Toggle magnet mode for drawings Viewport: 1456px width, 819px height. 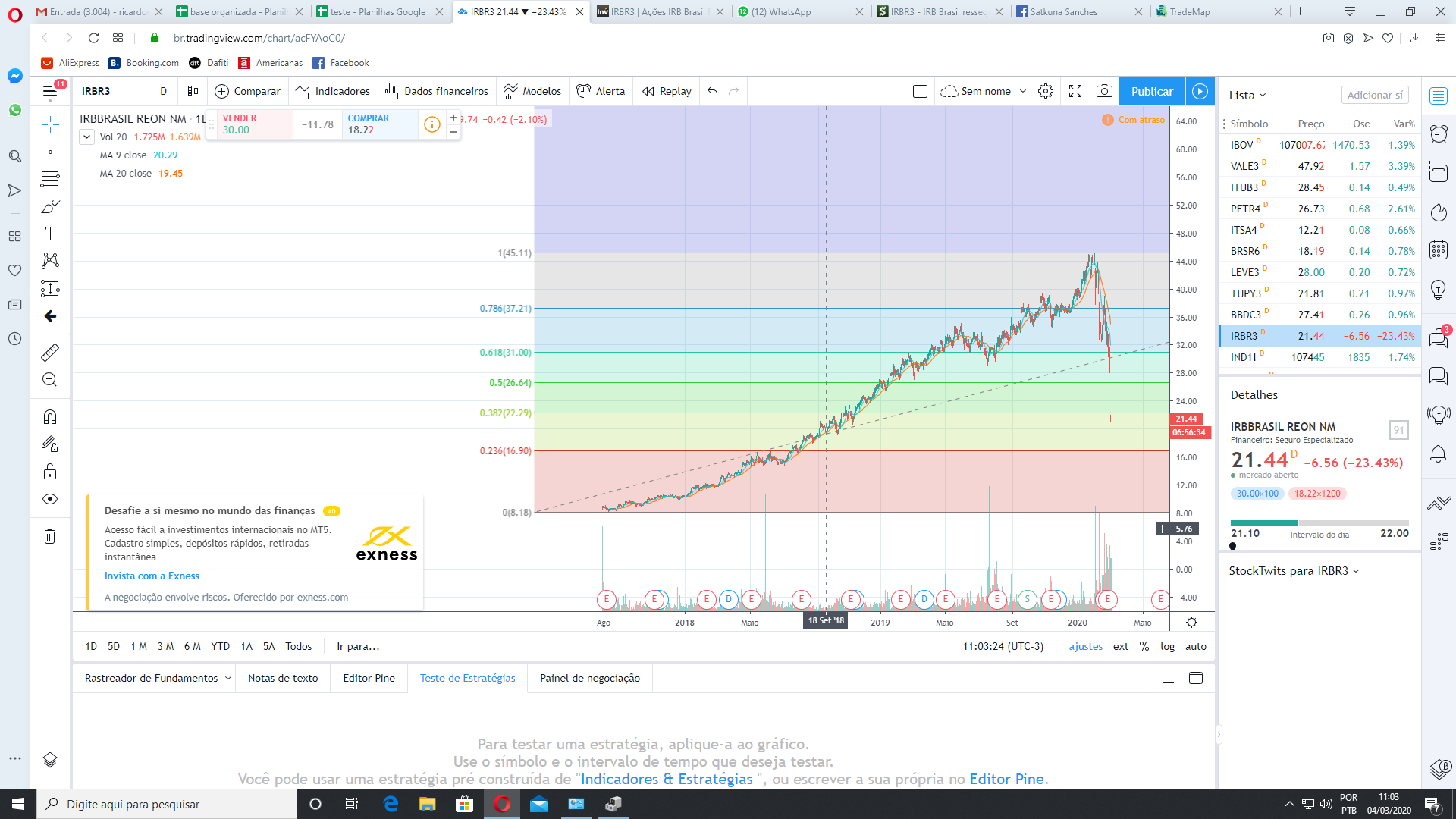50,416
